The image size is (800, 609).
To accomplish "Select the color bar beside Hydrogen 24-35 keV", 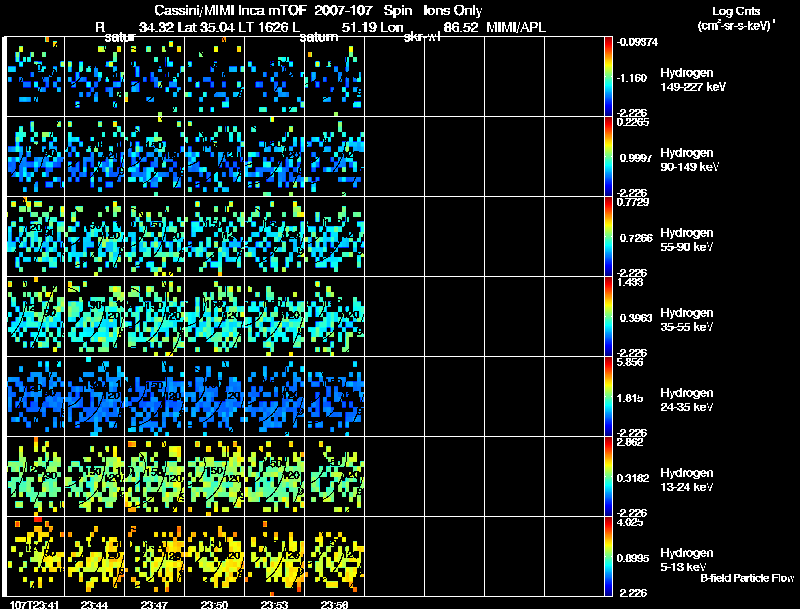I will point(609,397).
